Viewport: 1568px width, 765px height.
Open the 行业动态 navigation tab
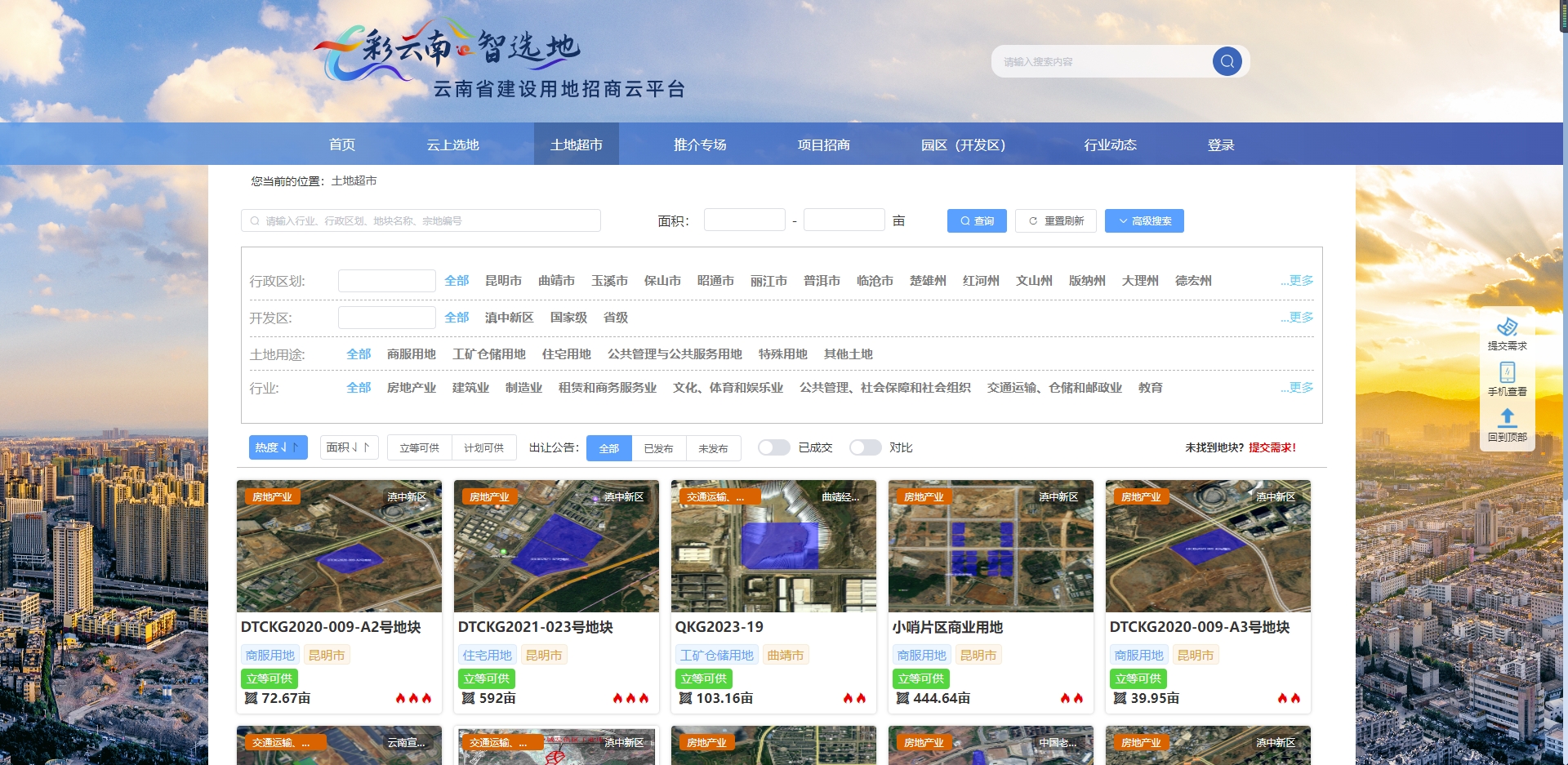tap(1110, 145)
